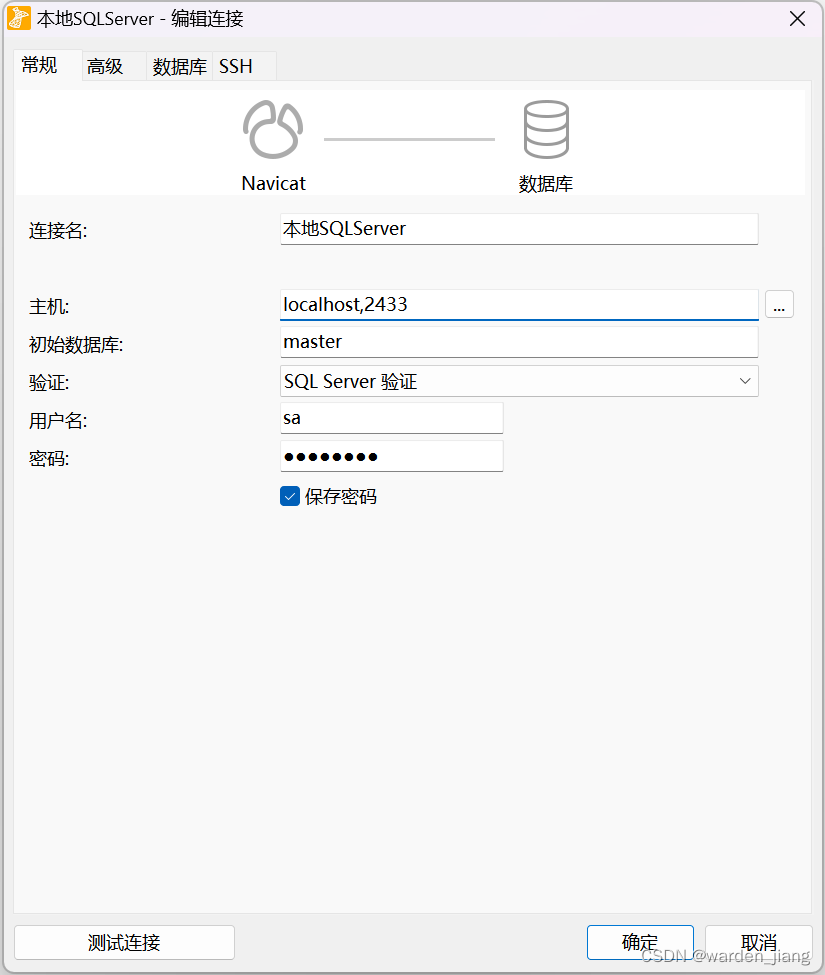Viewport: 825px width, 975px height.
Task: Click the Navicat app icon in title bar
Action: pos(17,18)
